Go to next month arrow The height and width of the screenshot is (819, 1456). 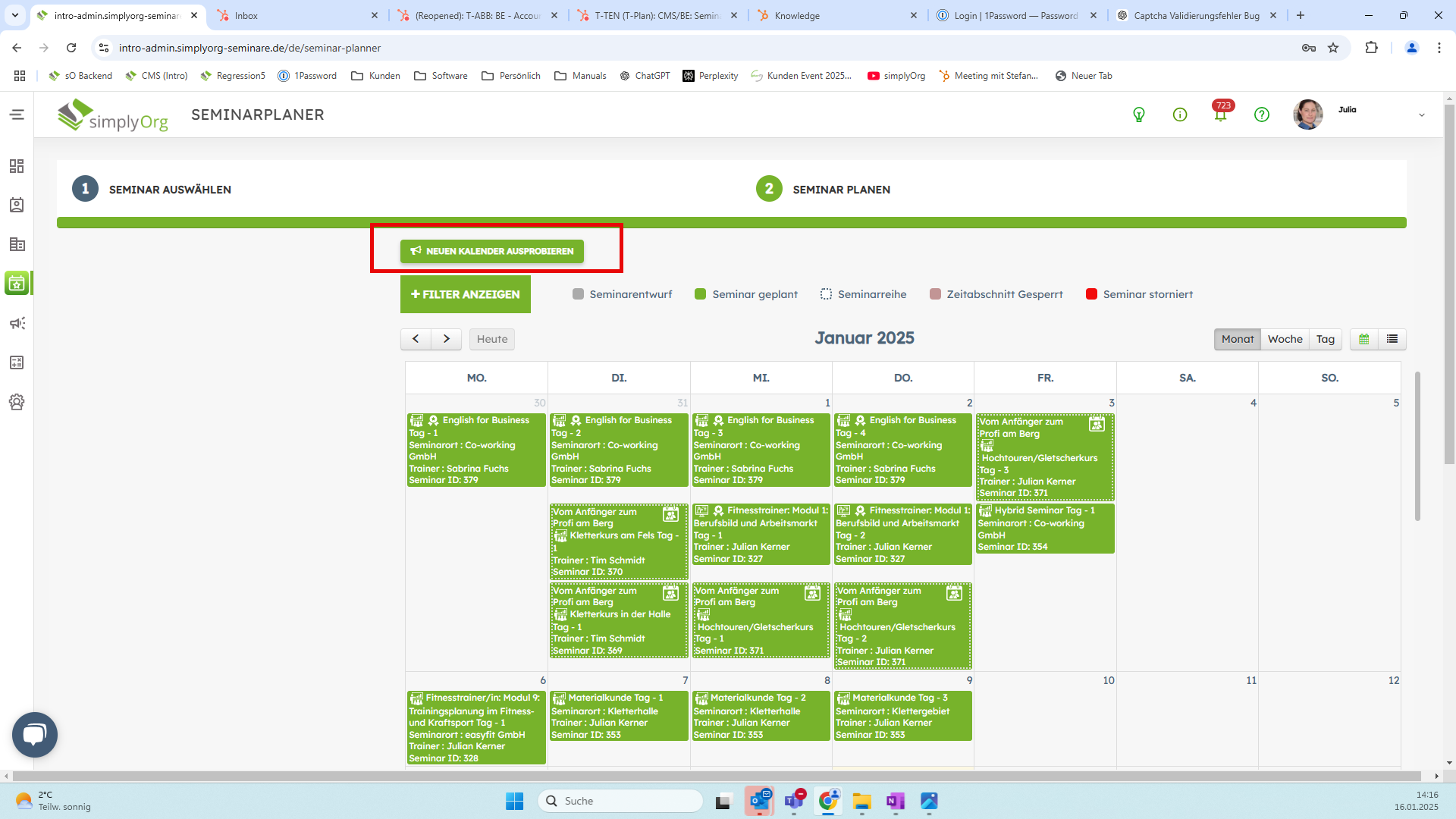coord(447,339)
